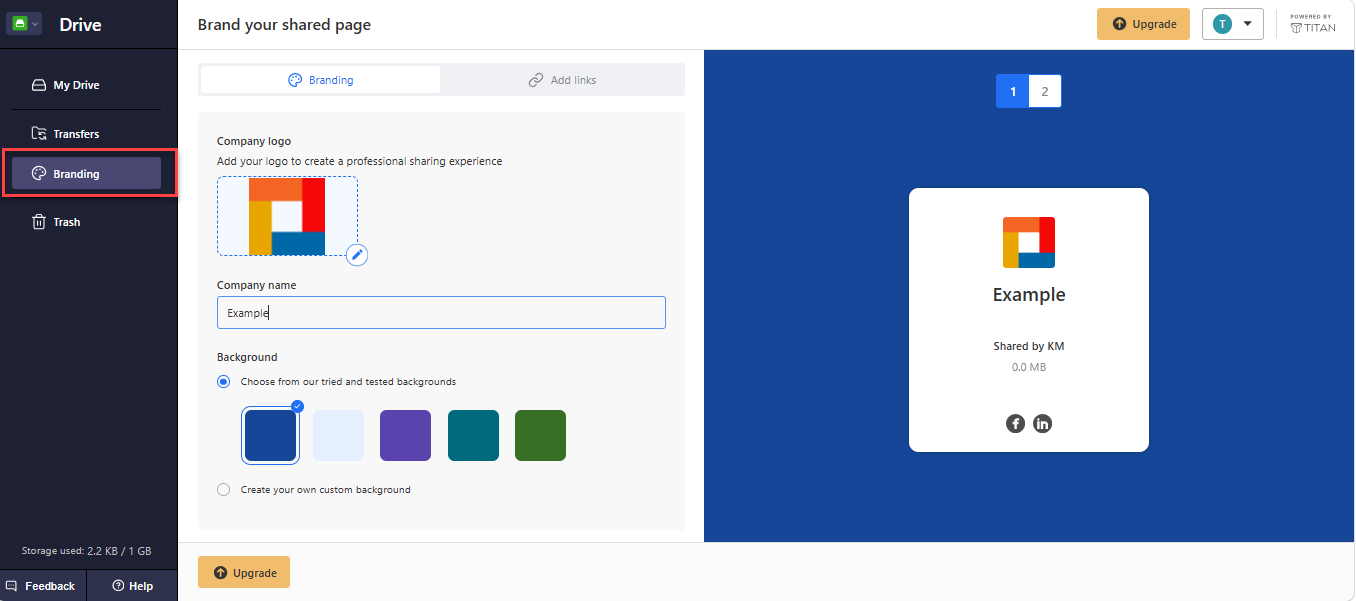
Task: Show preview page 2
Action: (x=1045, y=91)
